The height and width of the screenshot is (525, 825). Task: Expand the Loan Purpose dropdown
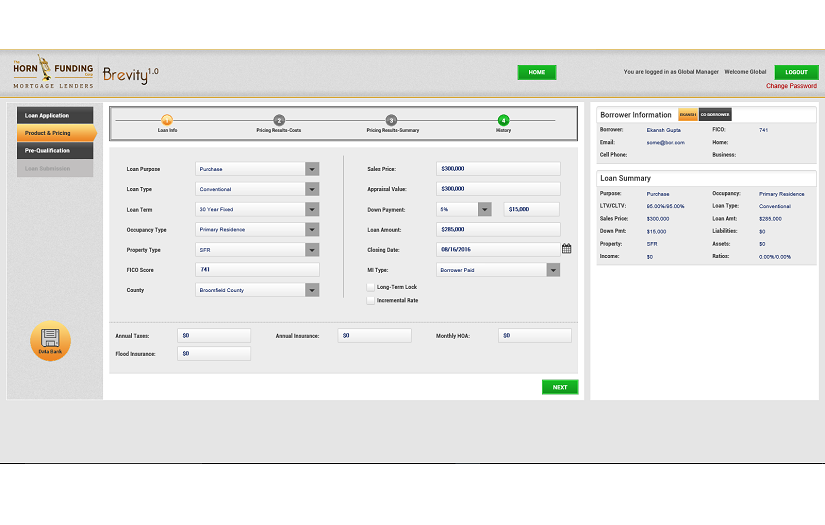tap(312, 169)
